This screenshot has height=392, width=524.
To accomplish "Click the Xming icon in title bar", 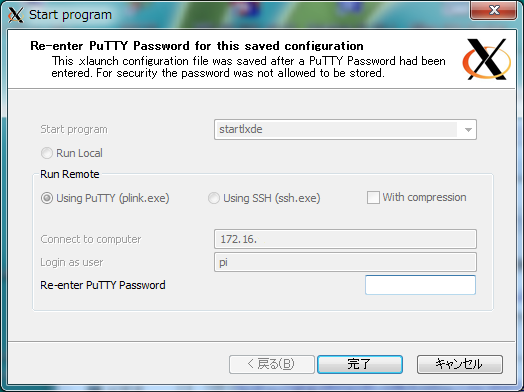I will (x=16, y=15).
